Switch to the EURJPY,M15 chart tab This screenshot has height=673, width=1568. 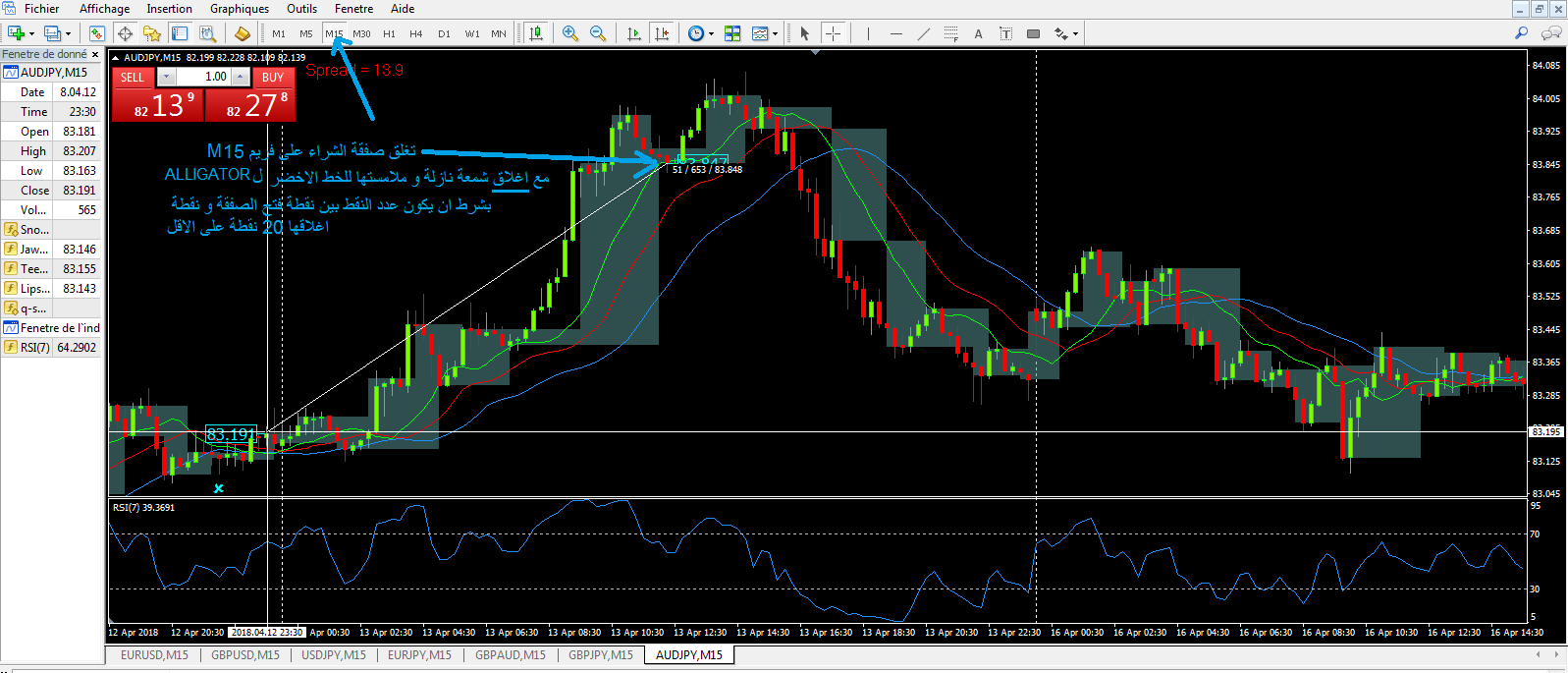(x=419, y=655)
